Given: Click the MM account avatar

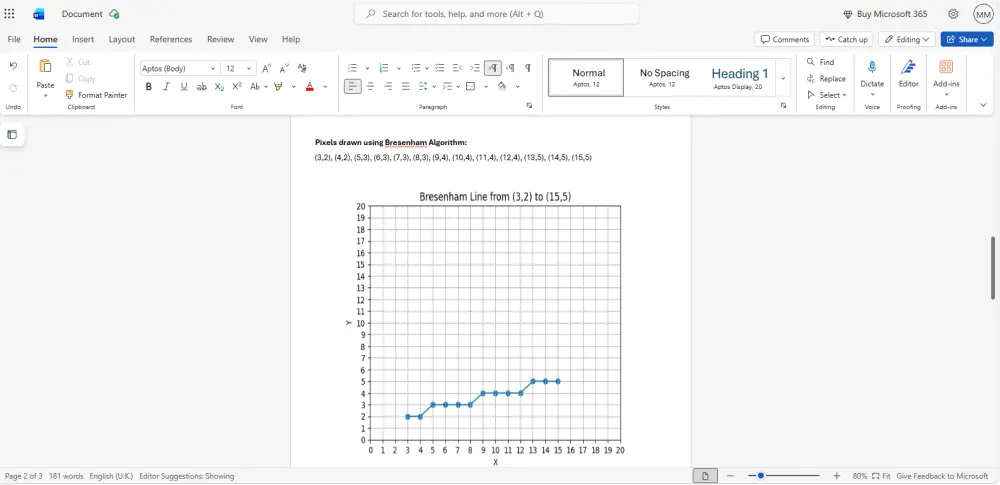Looking at the screenshot, I should 983,14.
